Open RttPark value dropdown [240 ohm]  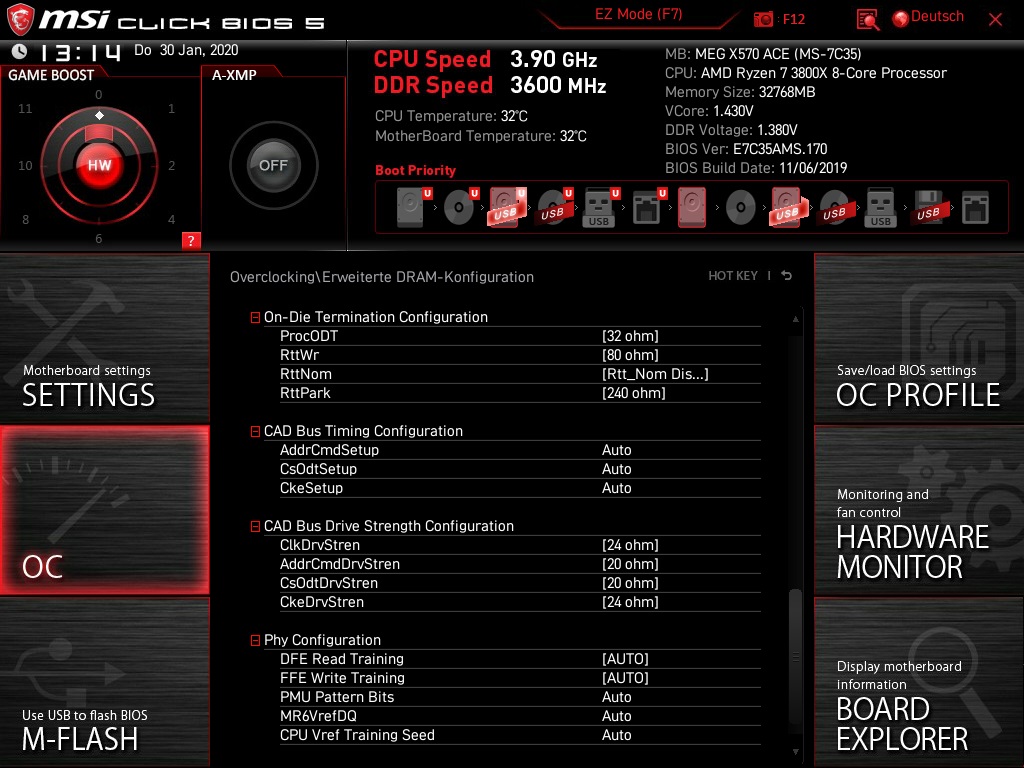pyautogui.click(x=633, y=393)
